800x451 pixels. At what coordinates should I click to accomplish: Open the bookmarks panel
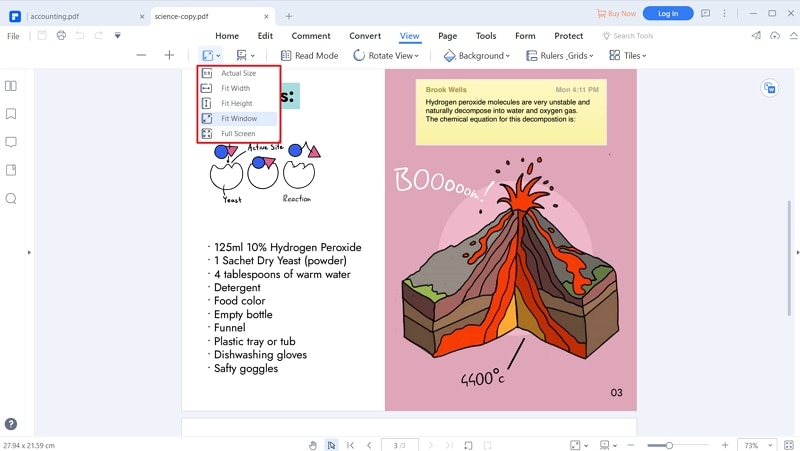pos(11,114)
